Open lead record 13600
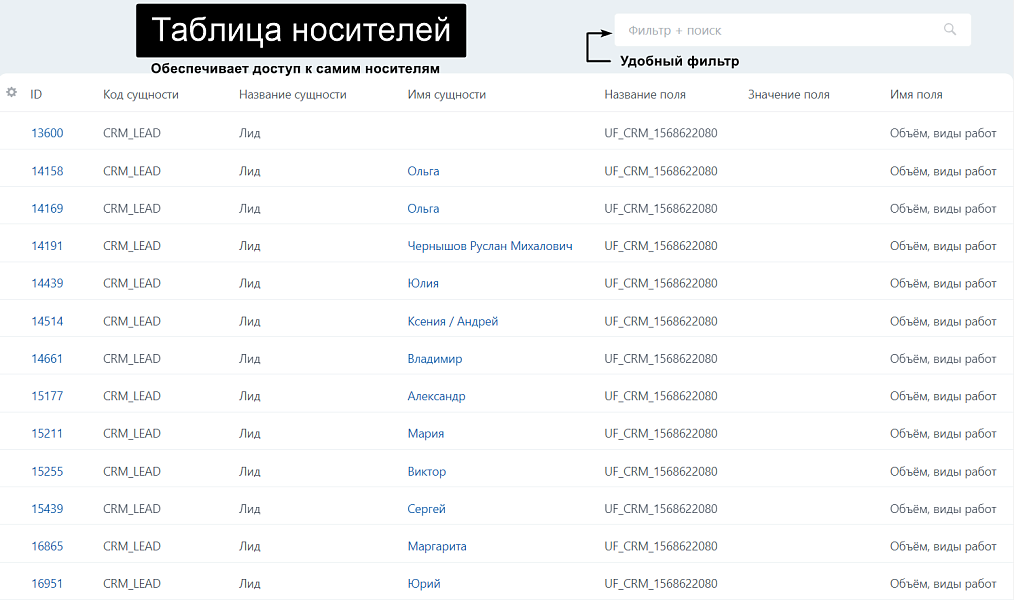Image resolution: width=1014 pixels, height=600 pixels. tap(42, 131)
